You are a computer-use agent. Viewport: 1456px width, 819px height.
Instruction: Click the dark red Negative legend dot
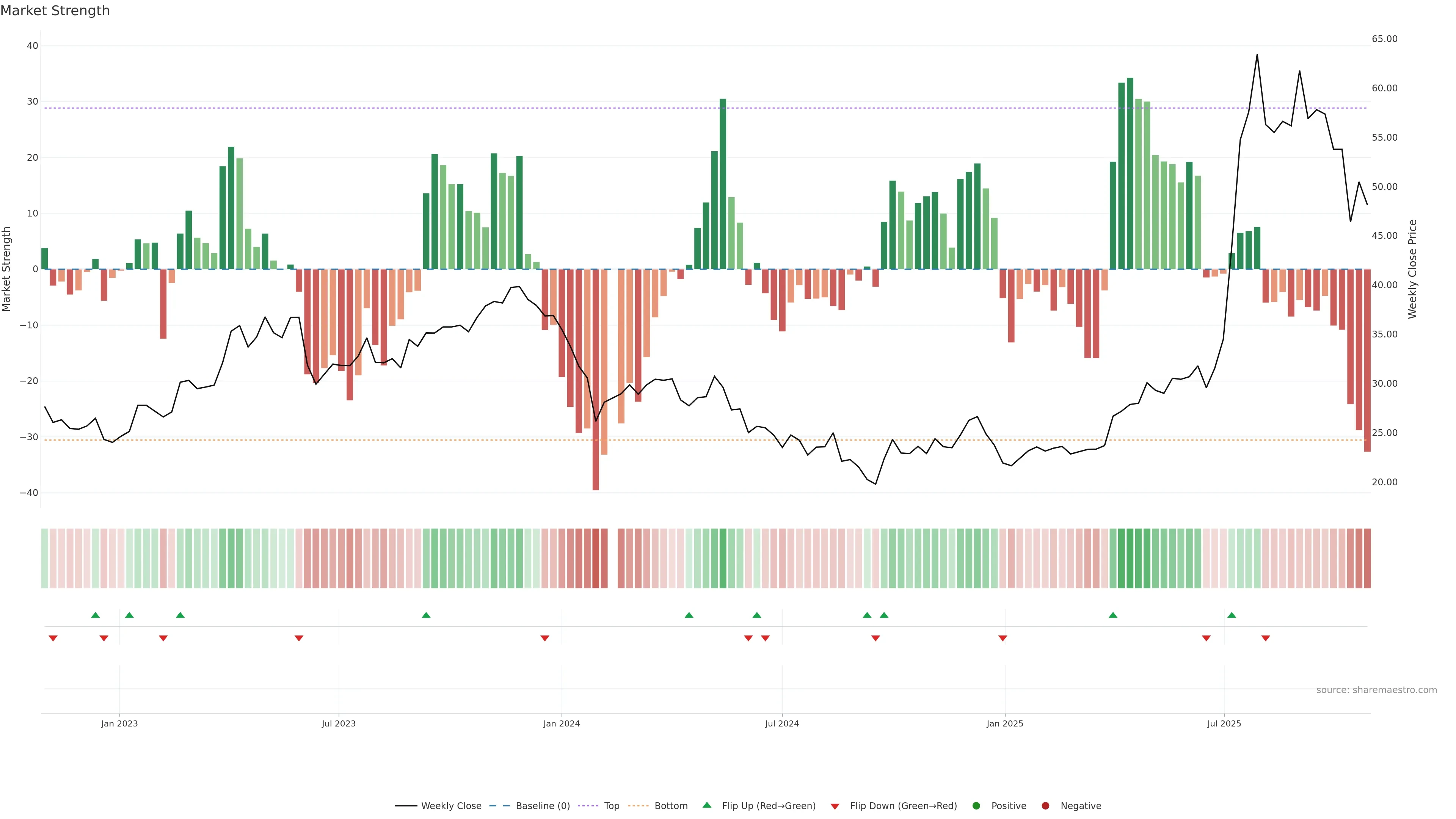pyautogui.click(x=1045, y=805)
